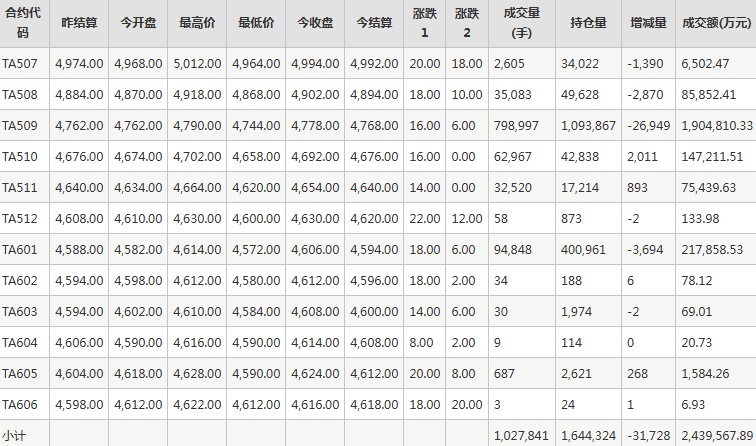Click TA511 turnover 75,439.63

[x=709, y=188]
